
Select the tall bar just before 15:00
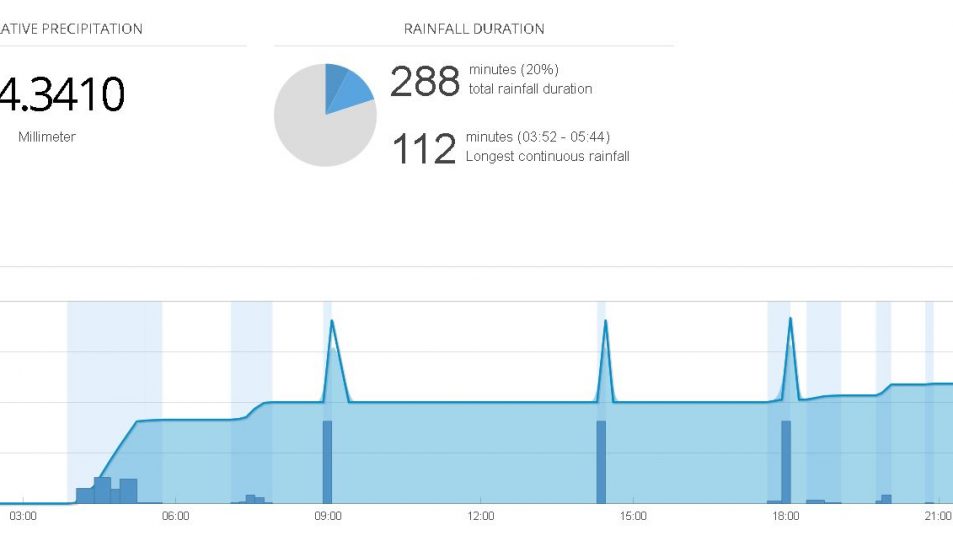pos(601,462)
